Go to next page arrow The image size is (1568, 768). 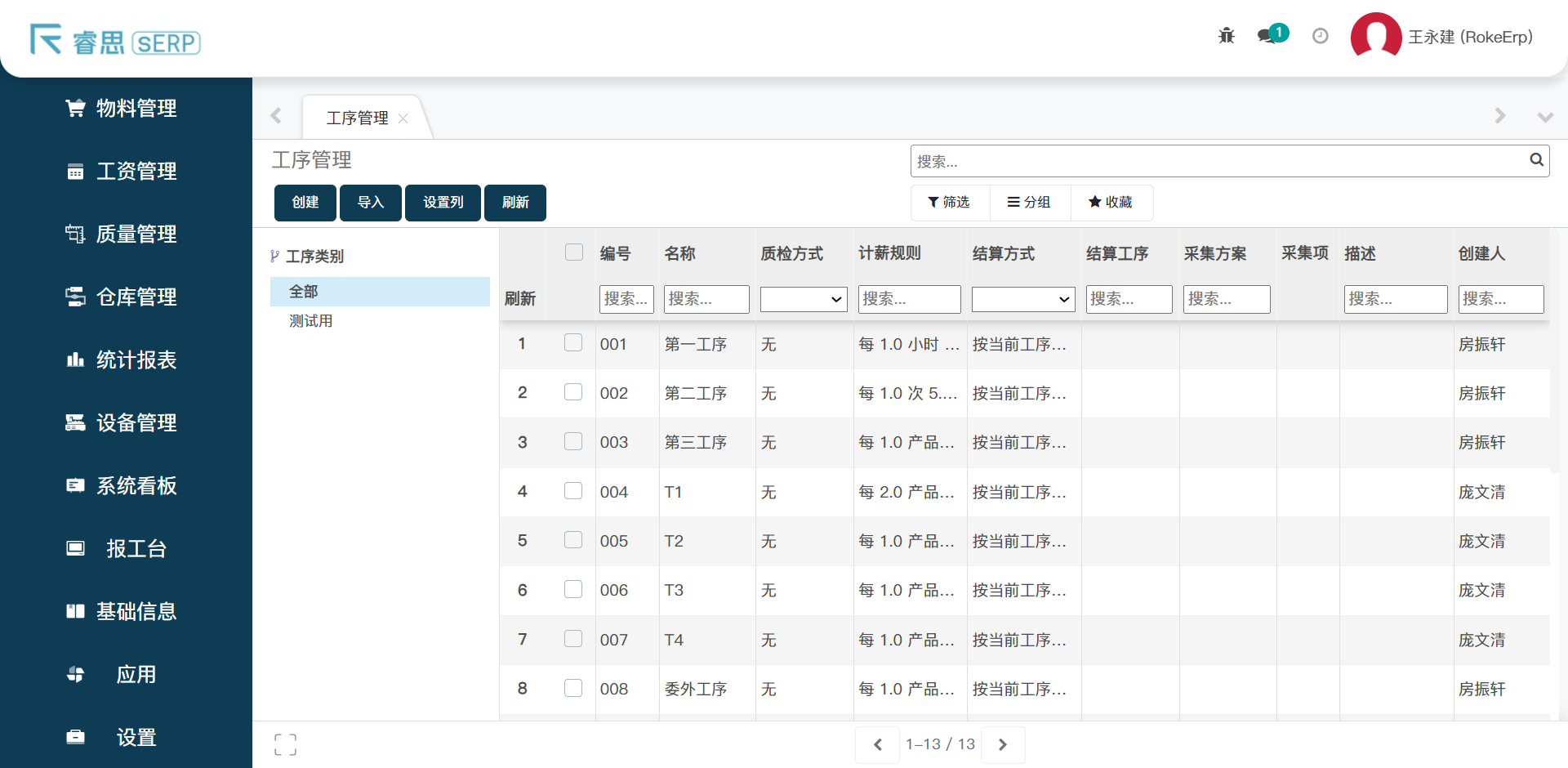pos(1002,744)
